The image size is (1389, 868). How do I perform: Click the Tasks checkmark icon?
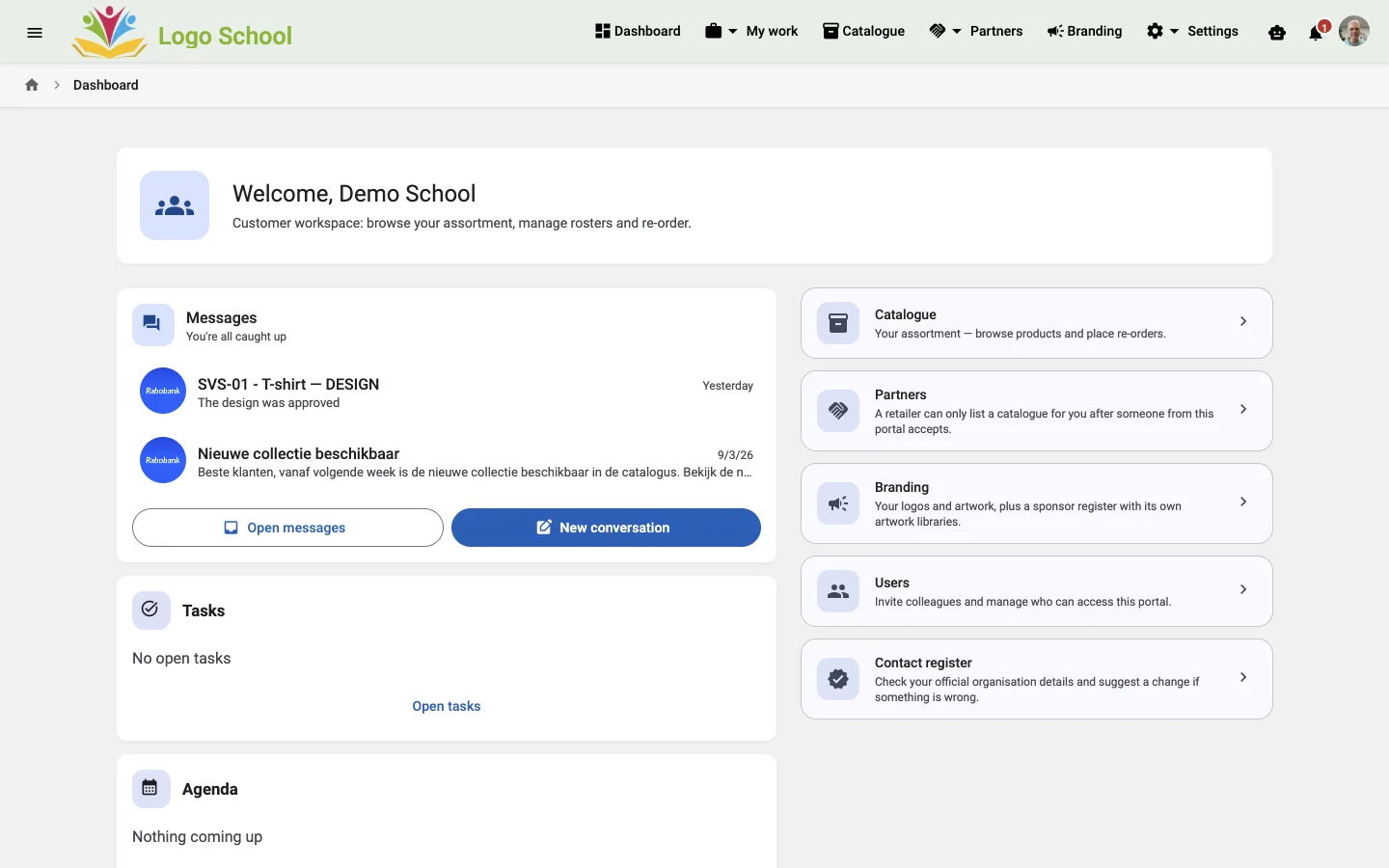(x=150, y=610)
